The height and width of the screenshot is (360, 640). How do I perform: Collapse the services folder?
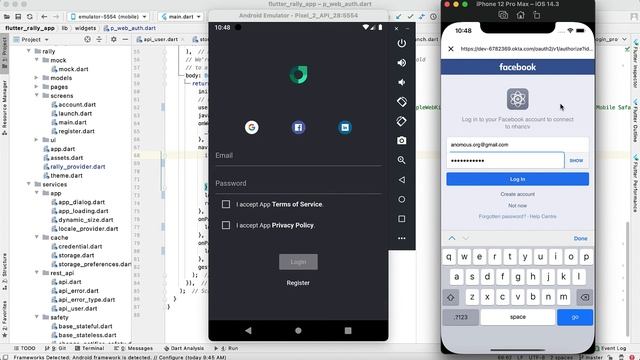pyautogui.click(x=29, y=184)
